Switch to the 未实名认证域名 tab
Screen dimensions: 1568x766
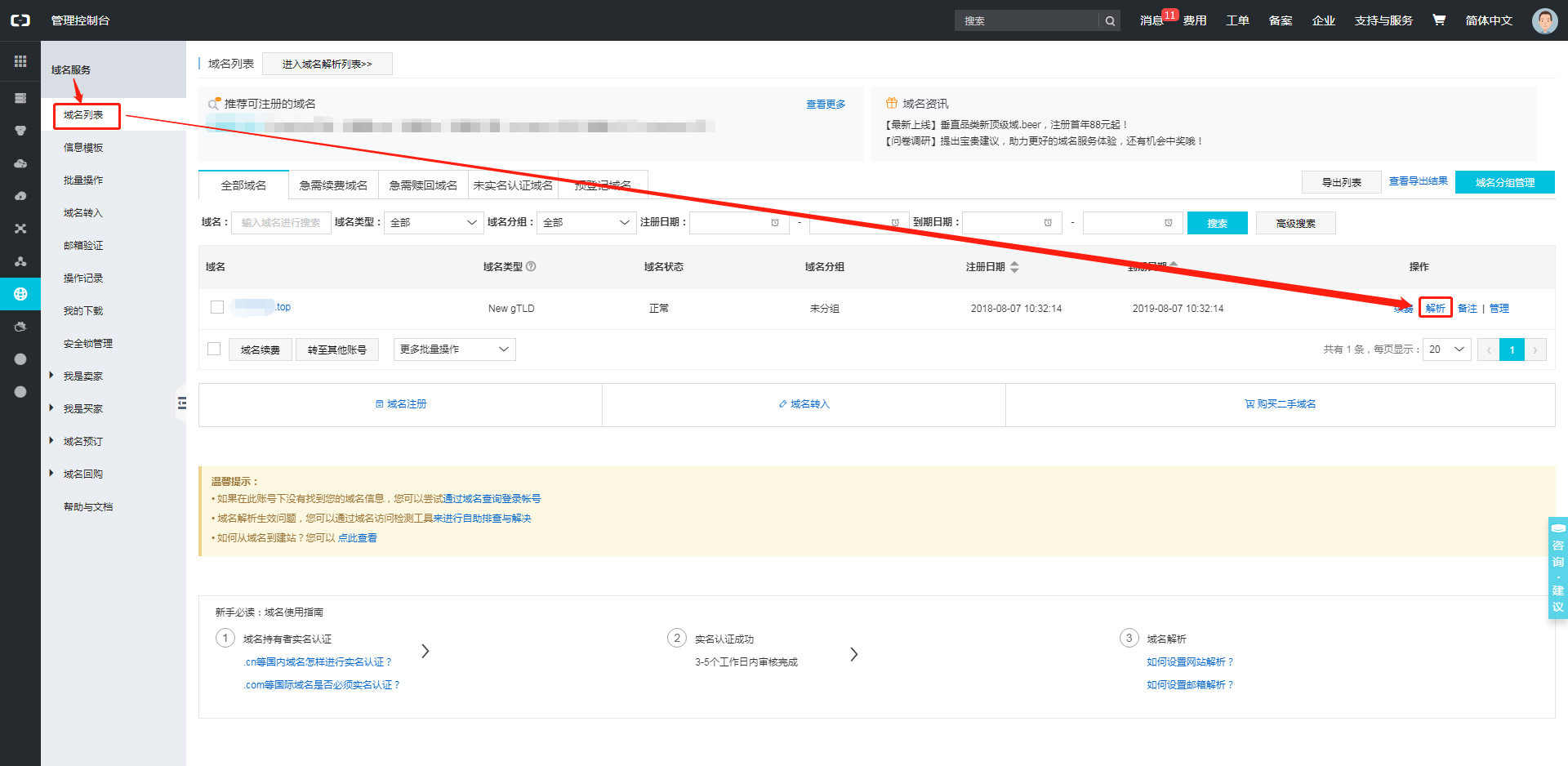point(512,185)
